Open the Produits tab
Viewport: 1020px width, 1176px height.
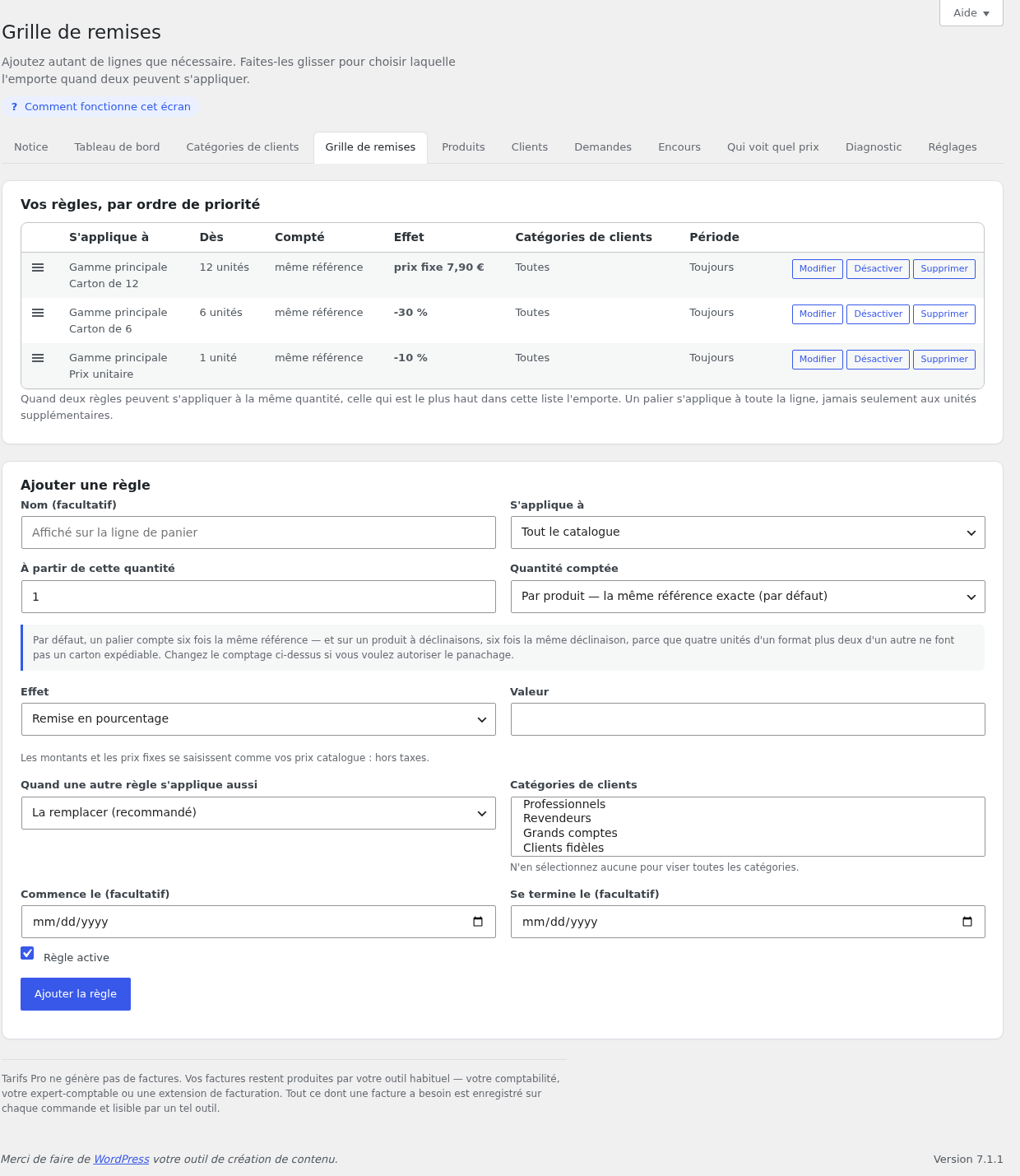click(x=463, y=147)
